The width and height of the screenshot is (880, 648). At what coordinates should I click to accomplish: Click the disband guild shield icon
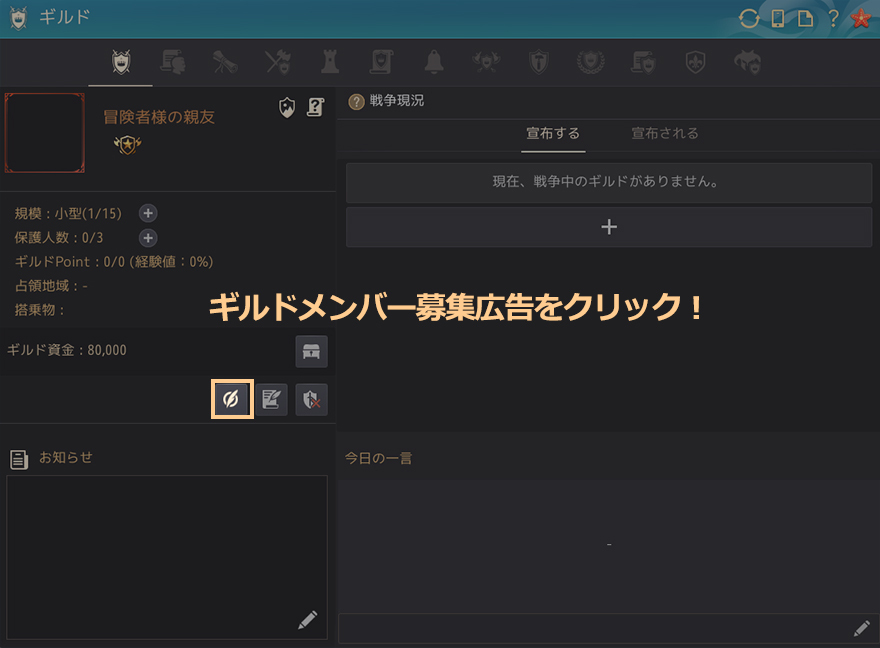point(311,400)
